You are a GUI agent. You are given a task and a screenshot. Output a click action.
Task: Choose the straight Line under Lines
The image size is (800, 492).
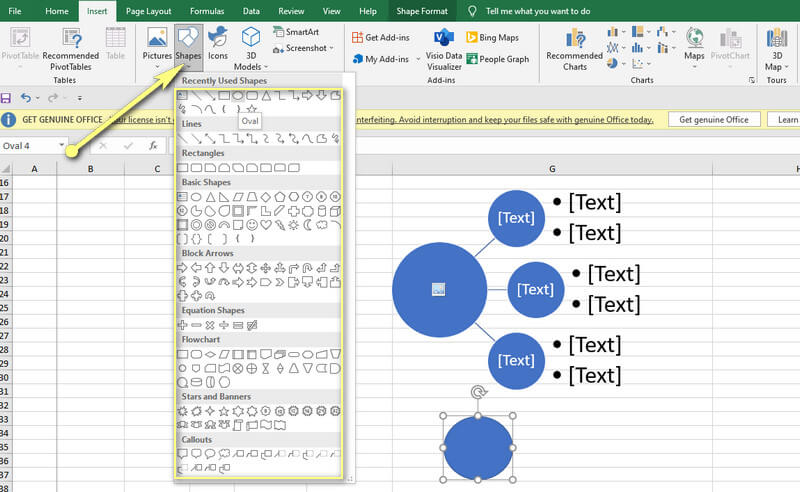pos(182,138)
